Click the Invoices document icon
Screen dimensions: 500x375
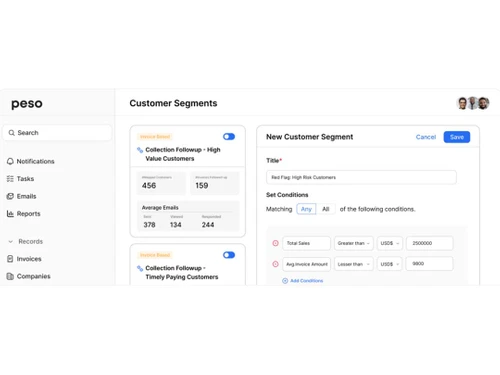(x=10, y=259)
